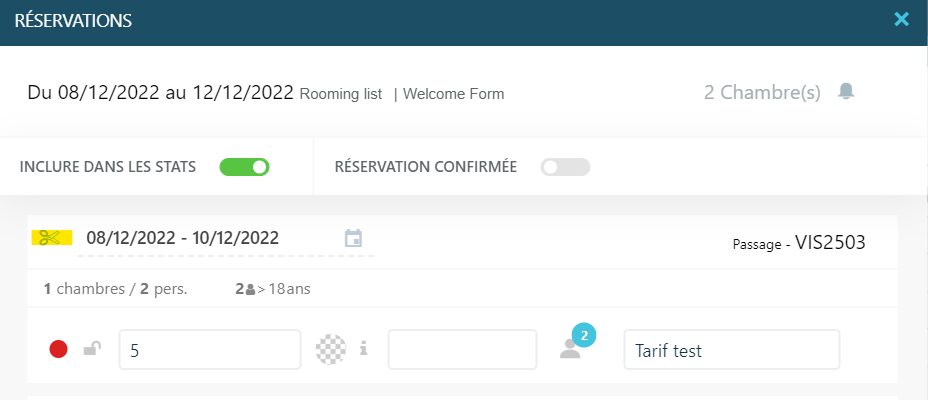928x400 pixels.
Task: Click the small info icon
Action: coord(364,349)
